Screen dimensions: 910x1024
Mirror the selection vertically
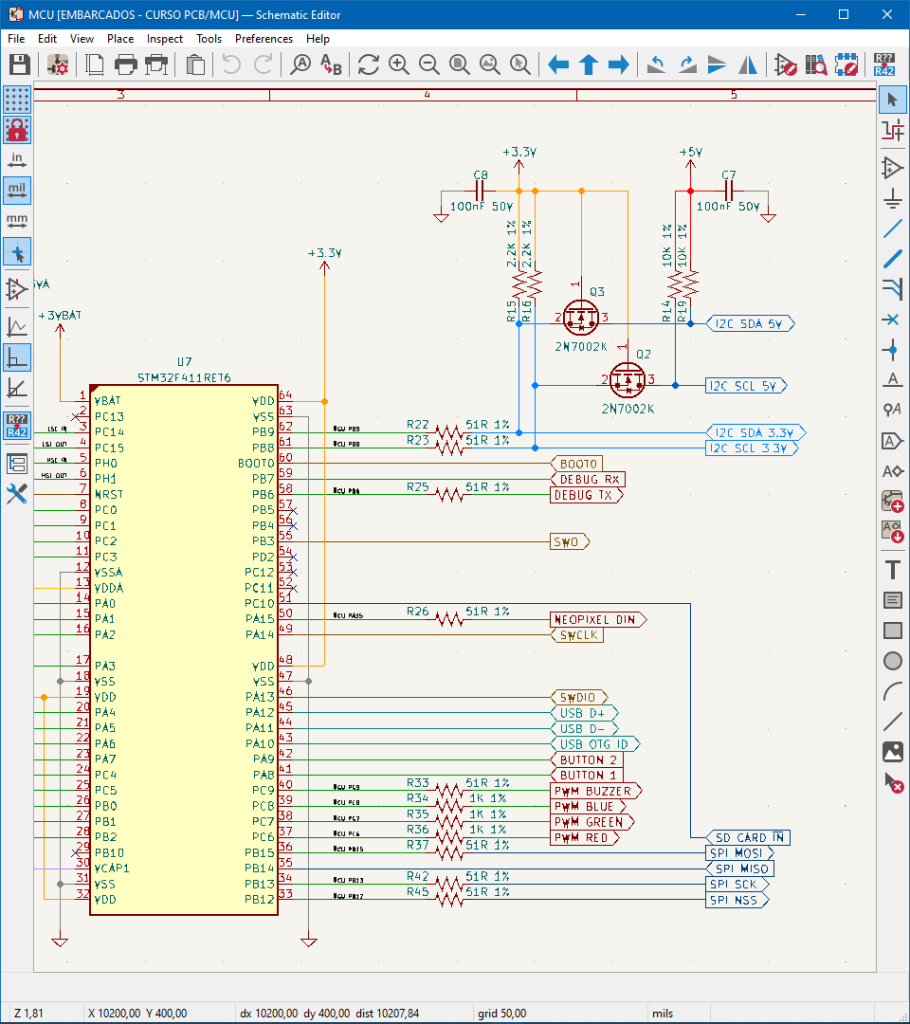[x=717, y=65]
